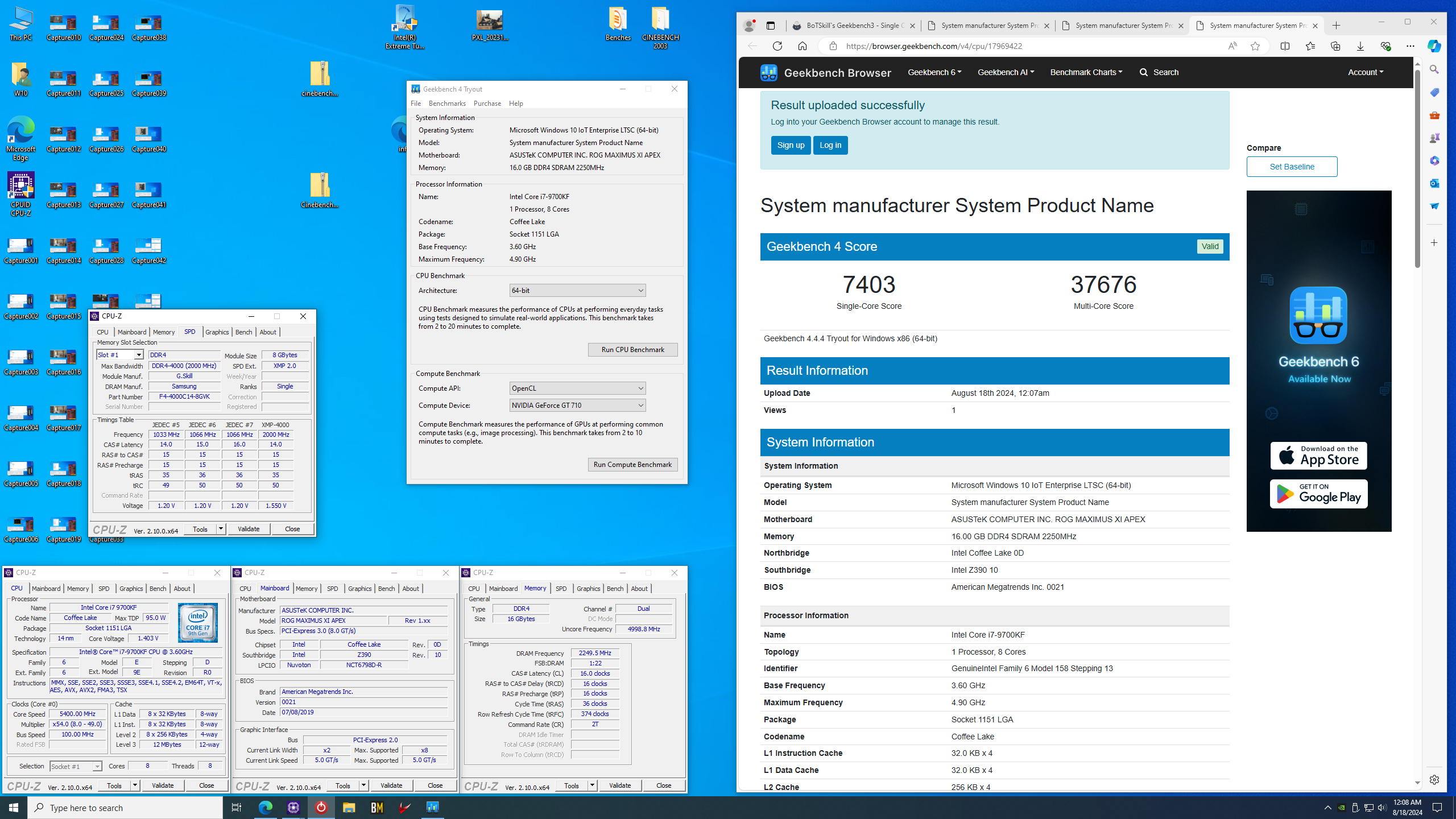The image size is (1456, 819).
Task: Open the Socket #1 selection dropdown
Action: pos(76,767)
